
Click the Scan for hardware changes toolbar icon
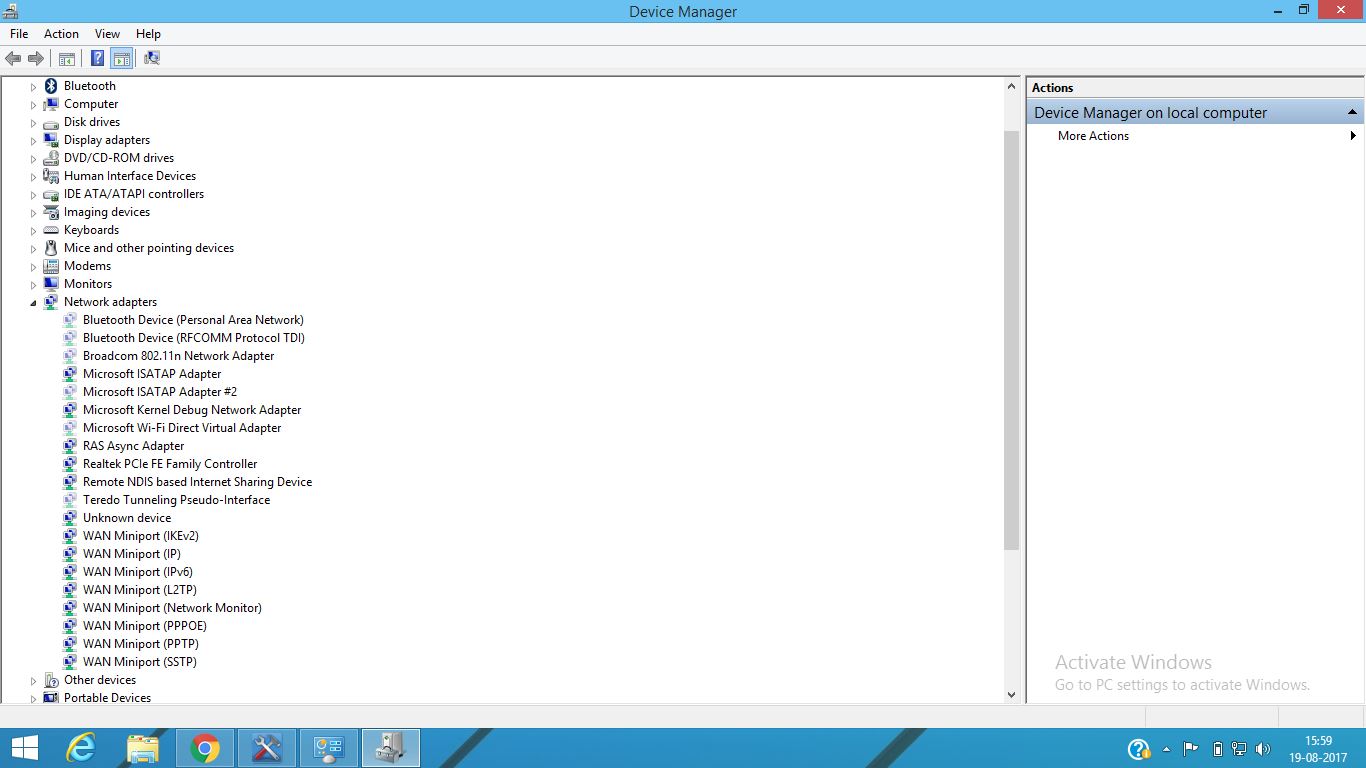click(152, 58)
